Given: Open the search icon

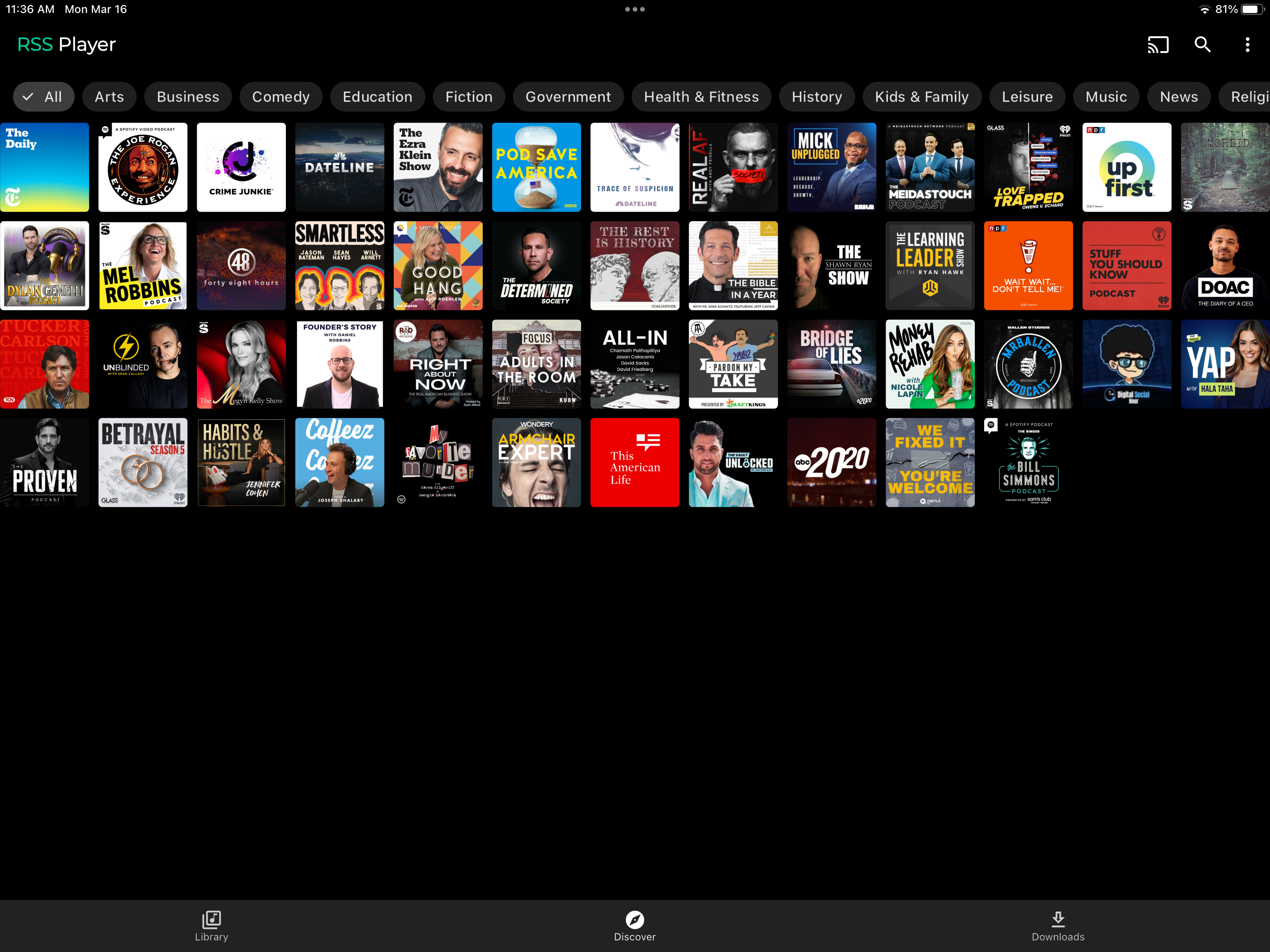Looking at the screenshot, I should [x=1202, y=45].
